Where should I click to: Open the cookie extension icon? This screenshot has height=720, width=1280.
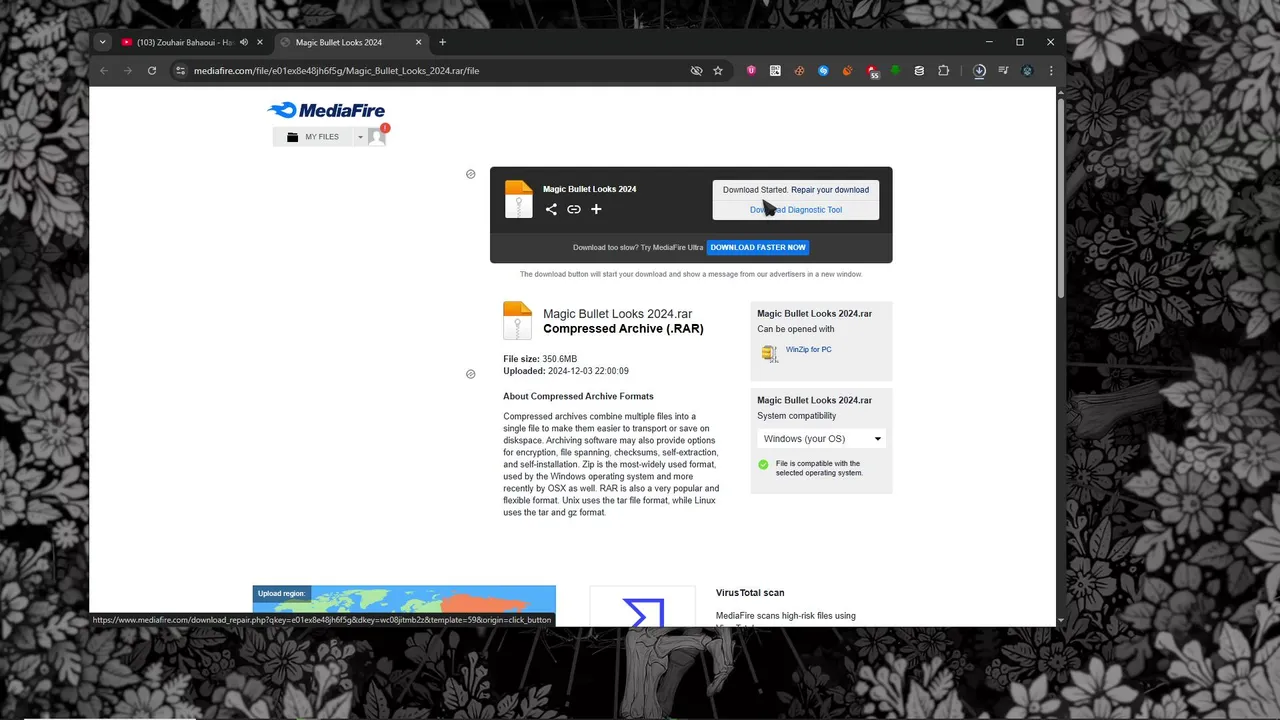799,71
